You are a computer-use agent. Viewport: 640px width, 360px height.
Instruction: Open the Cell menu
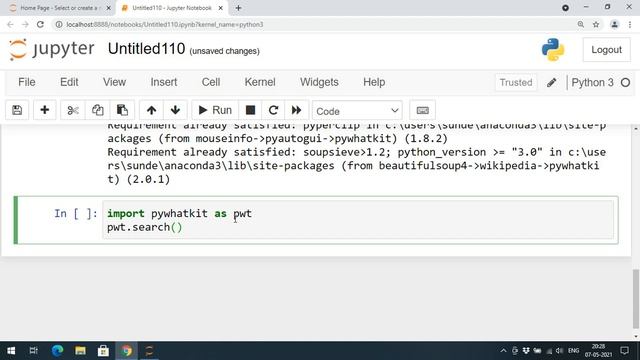[x=211, y=82]
